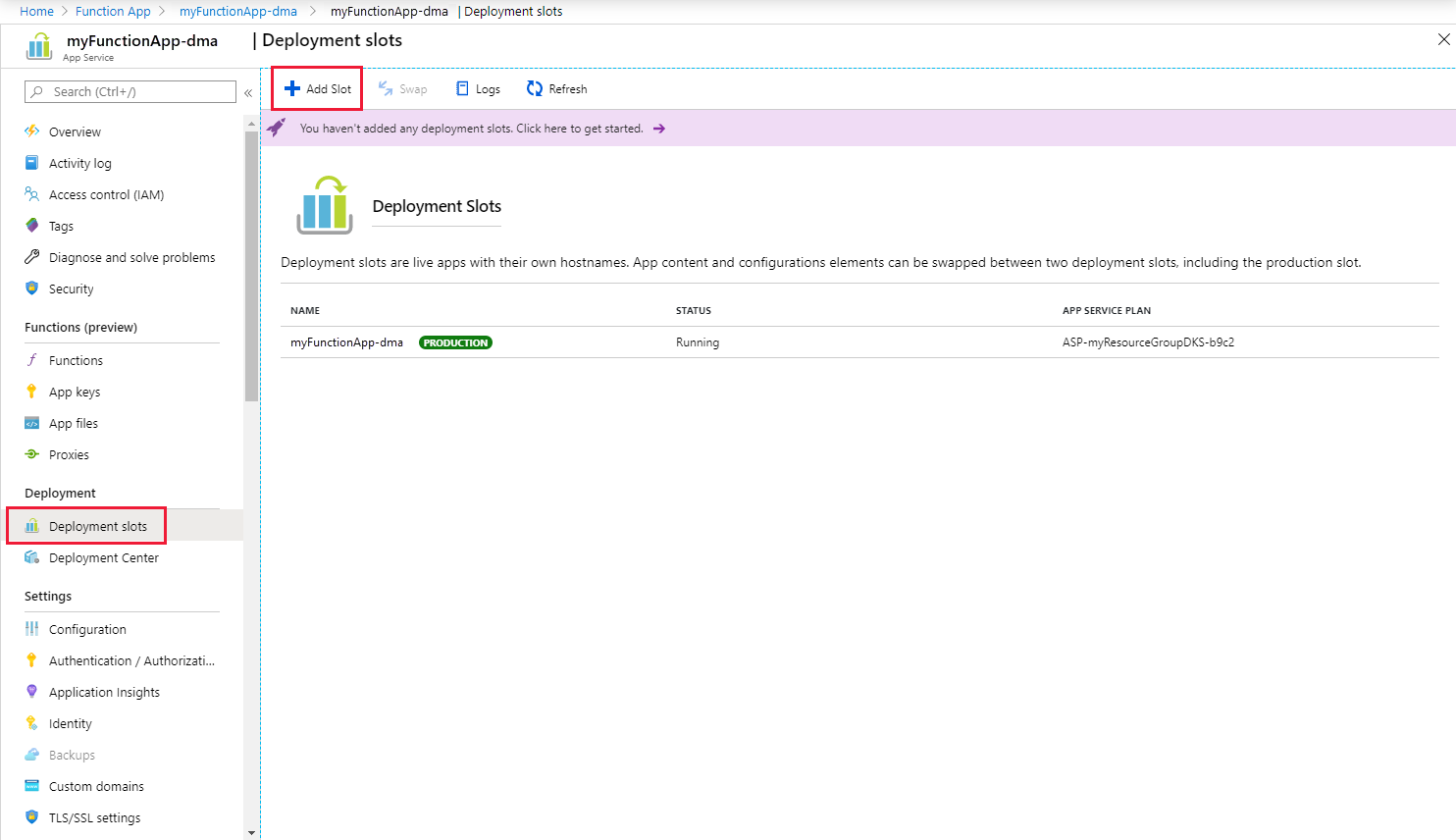Open Logs from the toolbar
1456x840 pixels.
tap(478, 88)
